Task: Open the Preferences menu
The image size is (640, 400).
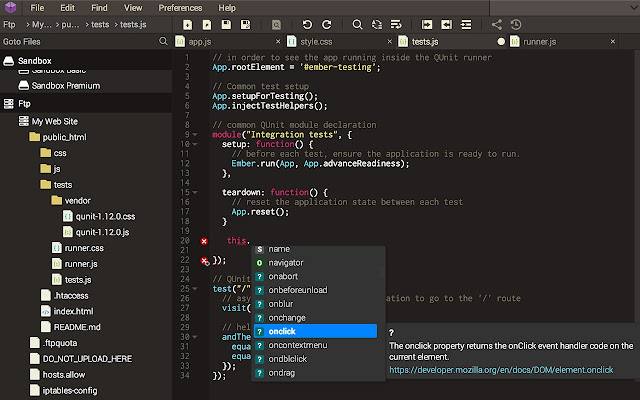Action: pos(180,7)
